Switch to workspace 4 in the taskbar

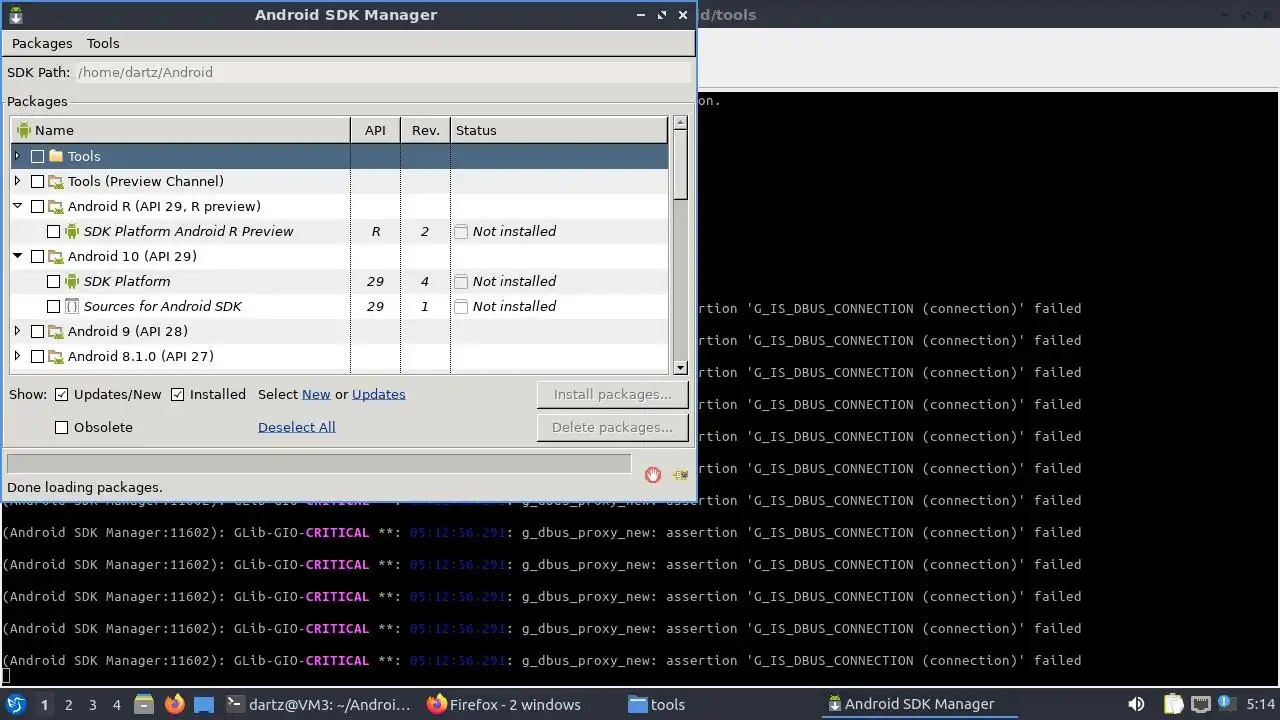[x=116, y=704]
